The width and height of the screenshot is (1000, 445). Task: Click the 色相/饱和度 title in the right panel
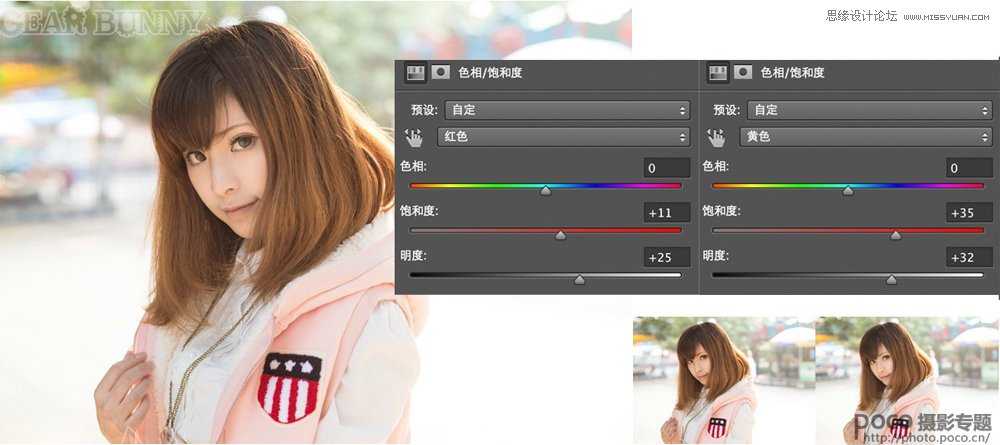792,73
